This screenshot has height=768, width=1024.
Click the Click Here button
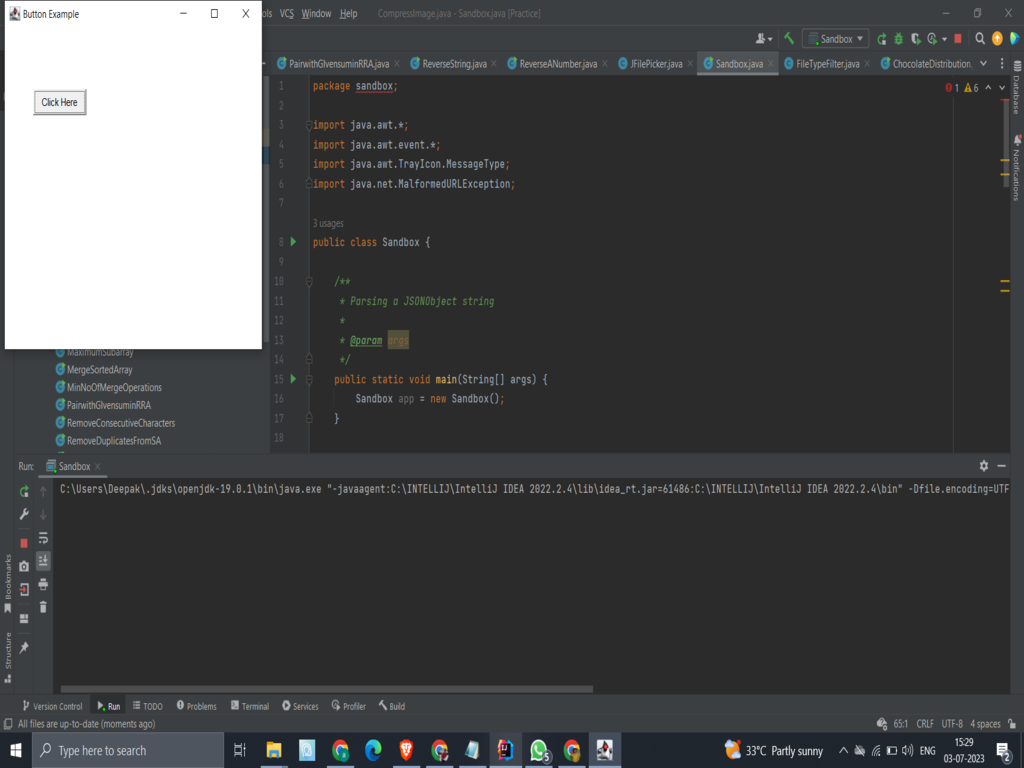(59, 102)
